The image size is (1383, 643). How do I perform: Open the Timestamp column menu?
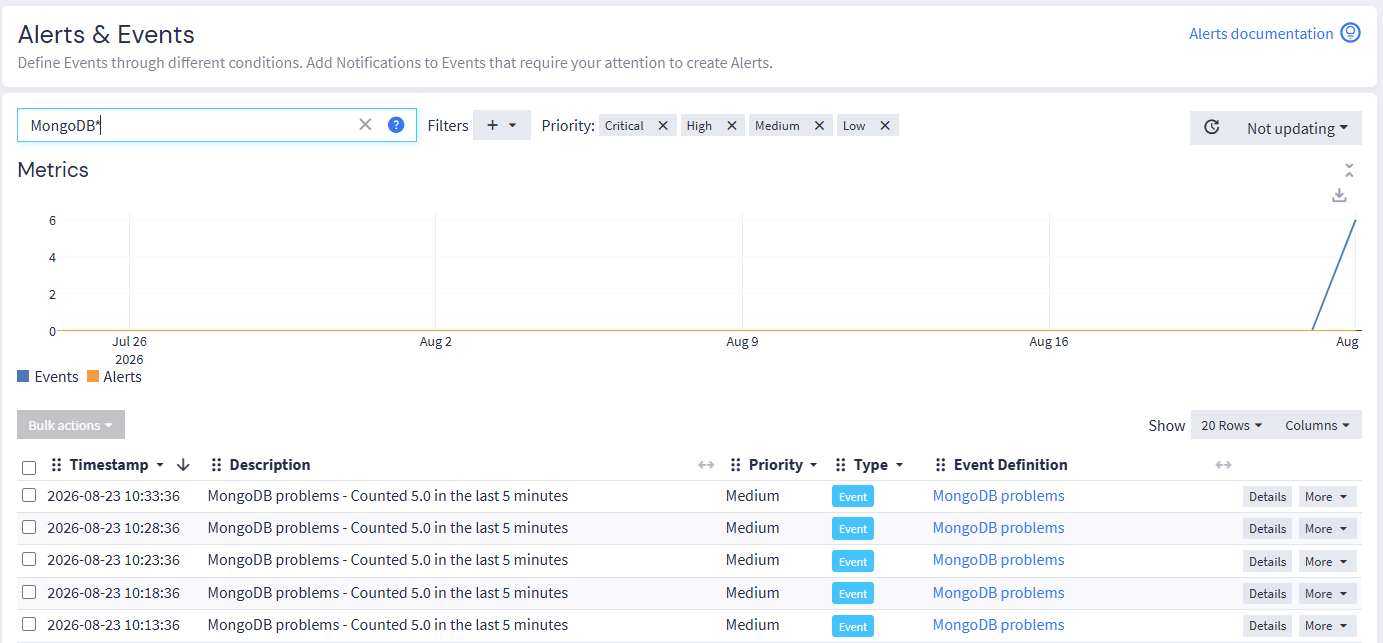pos(160,465)
